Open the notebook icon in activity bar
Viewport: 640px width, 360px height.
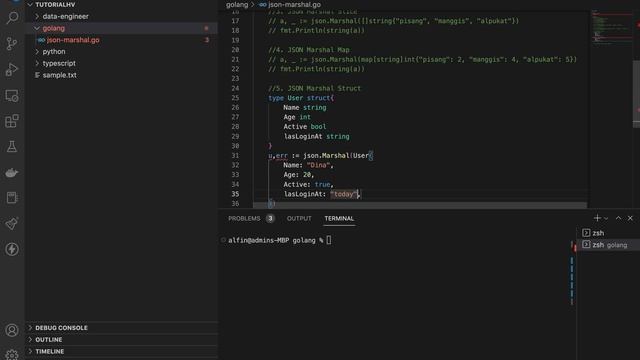(12, 198)
